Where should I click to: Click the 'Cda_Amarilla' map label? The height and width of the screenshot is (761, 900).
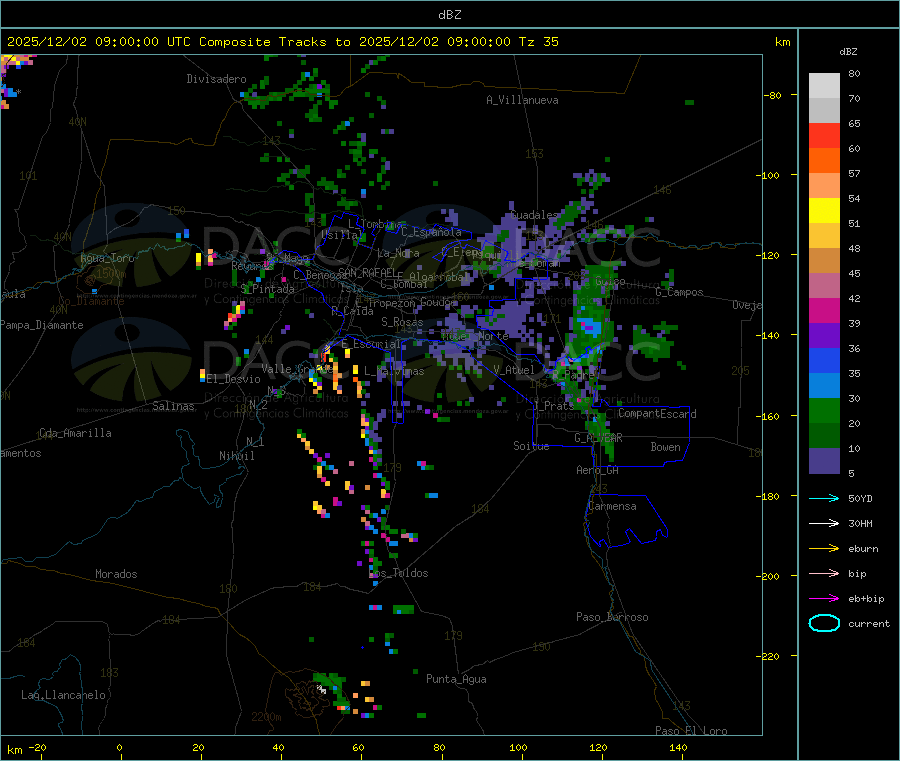75,433
